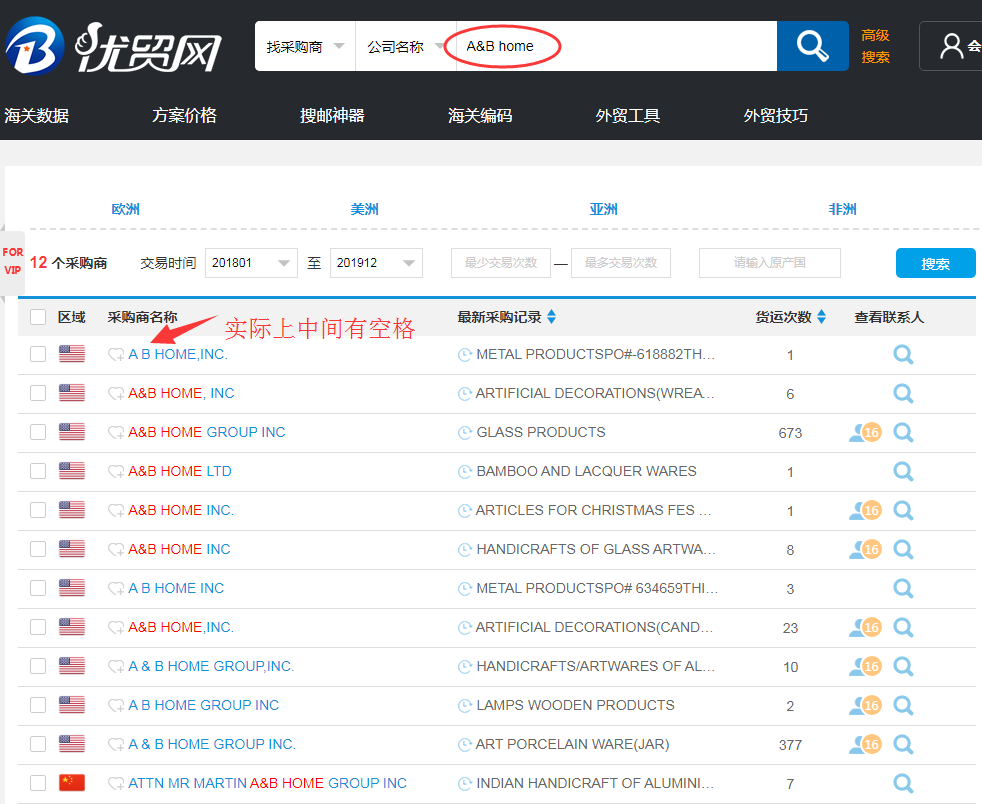Check the box for A&B HOME LTD row
Image resolution: width=982 pixels, height=804 pixels.
[x=38, y=471]
